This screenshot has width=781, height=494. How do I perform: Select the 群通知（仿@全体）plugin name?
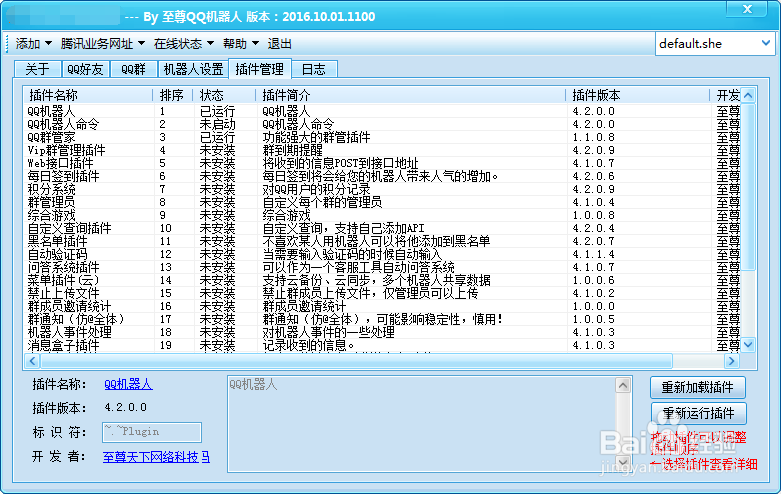coord(76,319)
